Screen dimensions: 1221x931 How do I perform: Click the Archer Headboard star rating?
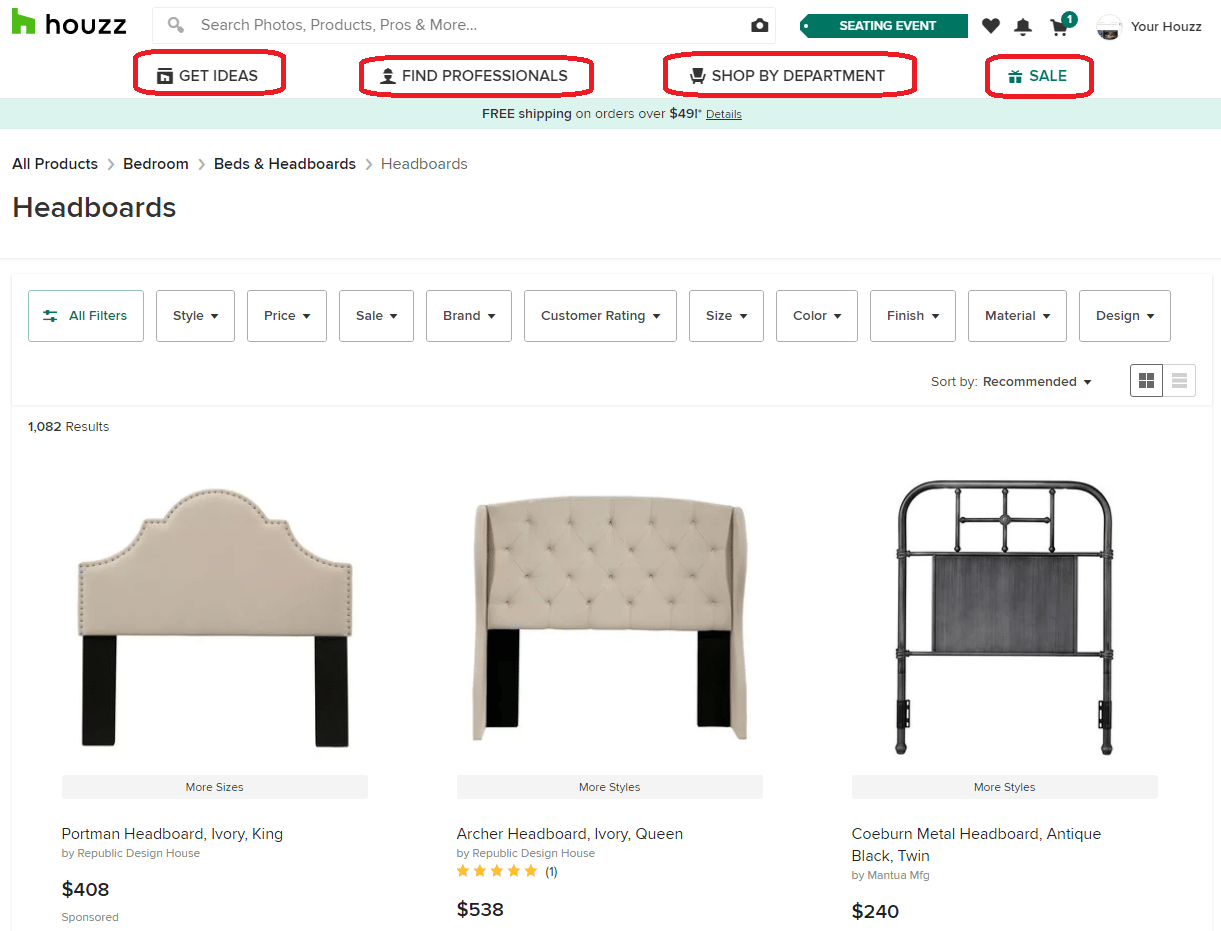click(497, 871)
